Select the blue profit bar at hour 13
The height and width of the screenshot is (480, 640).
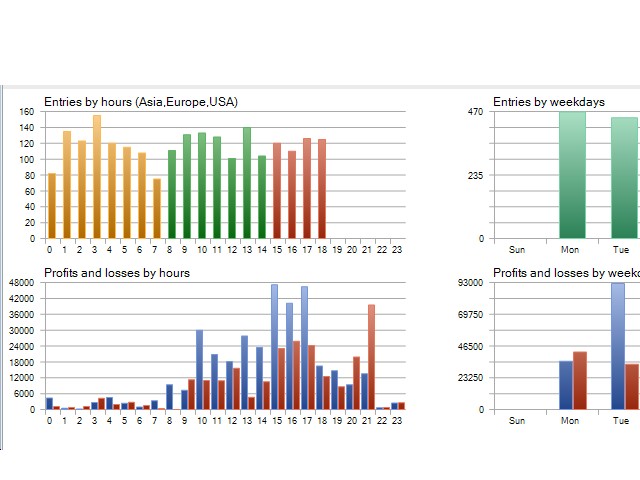(244, 372)
